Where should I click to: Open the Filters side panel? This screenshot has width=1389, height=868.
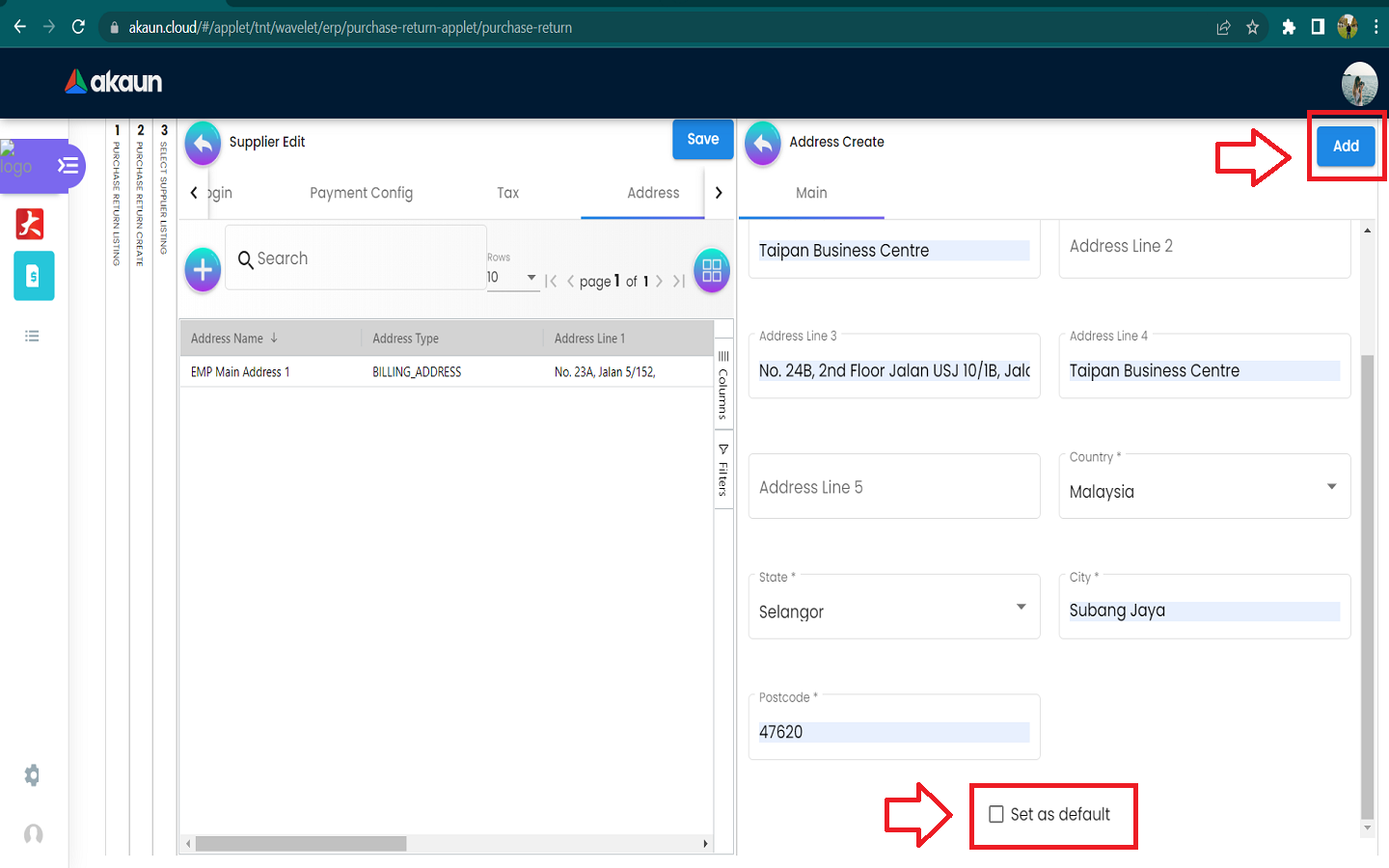(722, 471)
